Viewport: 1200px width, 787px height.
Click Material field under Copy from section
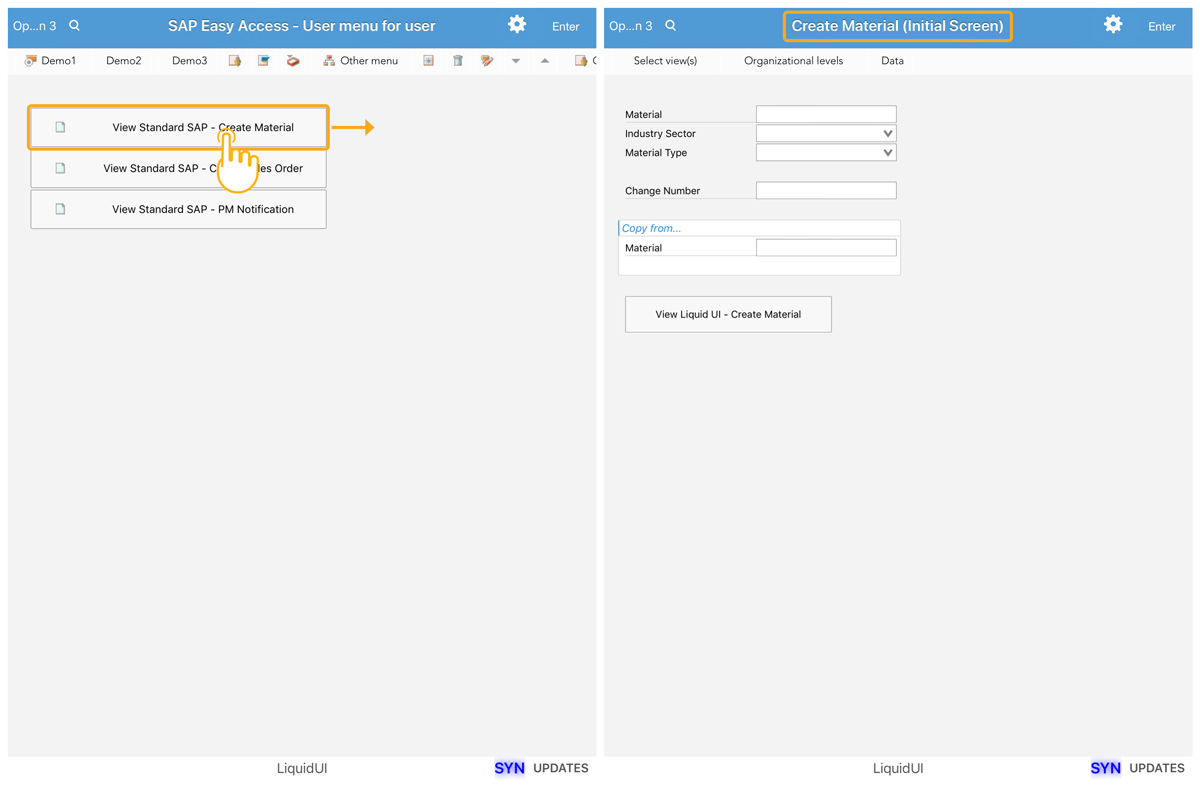(x=826, y=248)
